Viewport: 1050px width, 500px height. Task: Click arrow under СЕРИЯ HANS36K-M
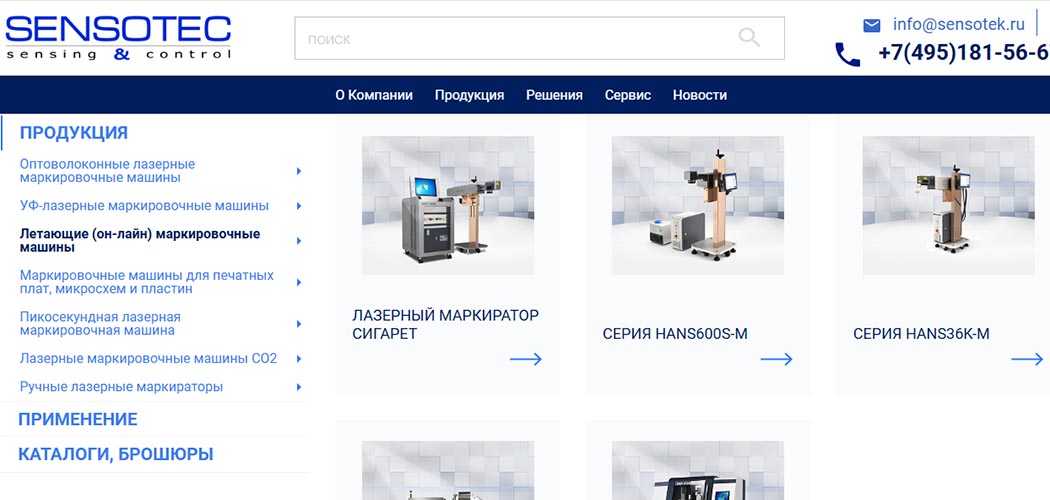pos(1027,359)
